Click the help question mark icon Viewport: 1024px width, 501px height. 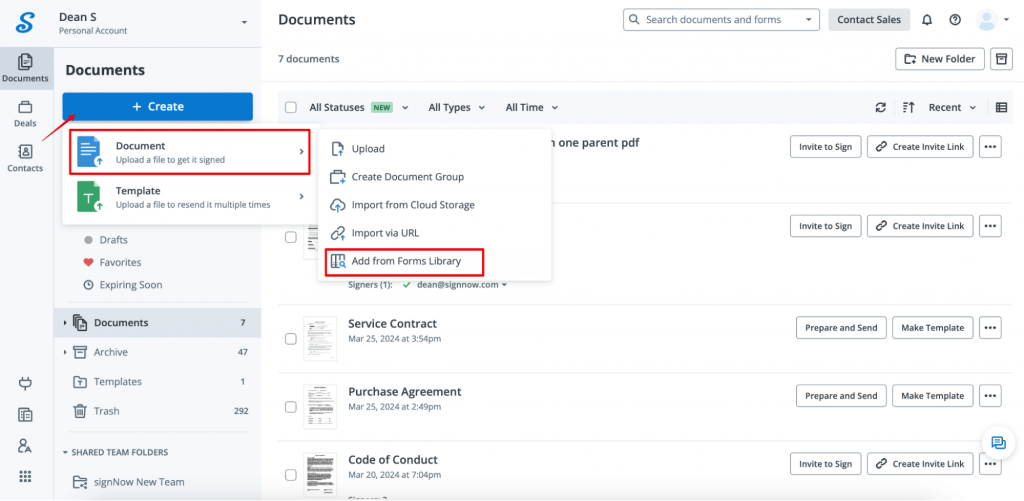pyautogui.click(x=955, y=20)
